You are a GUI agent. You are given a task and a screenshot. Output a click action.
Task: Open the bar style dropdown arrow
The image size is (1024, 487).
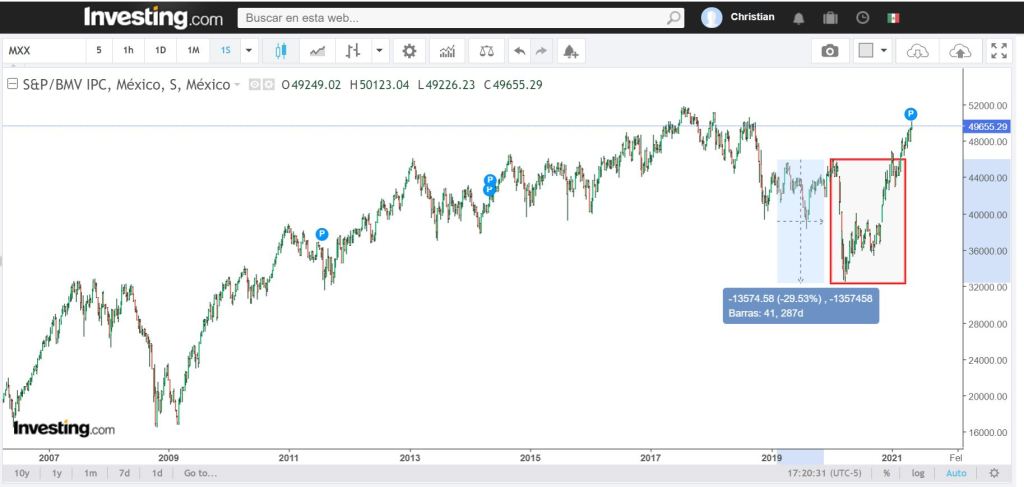click(380, 50)
